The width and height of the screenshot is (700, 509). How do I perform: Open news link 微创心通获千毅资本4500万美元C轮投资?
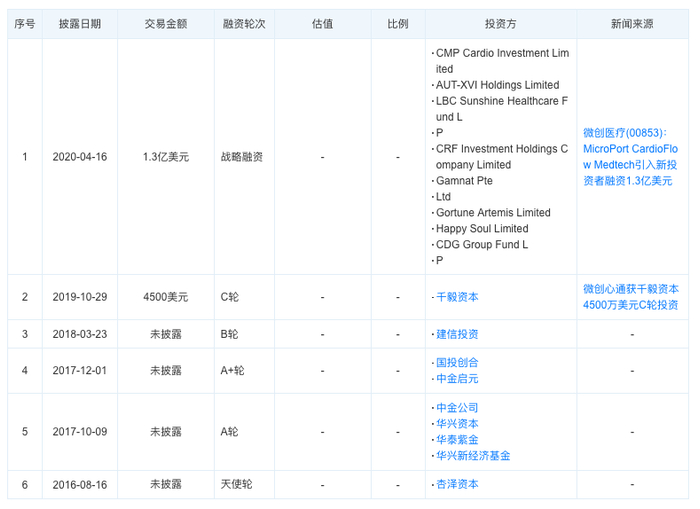pyautogui.click(x=630, y=297)
